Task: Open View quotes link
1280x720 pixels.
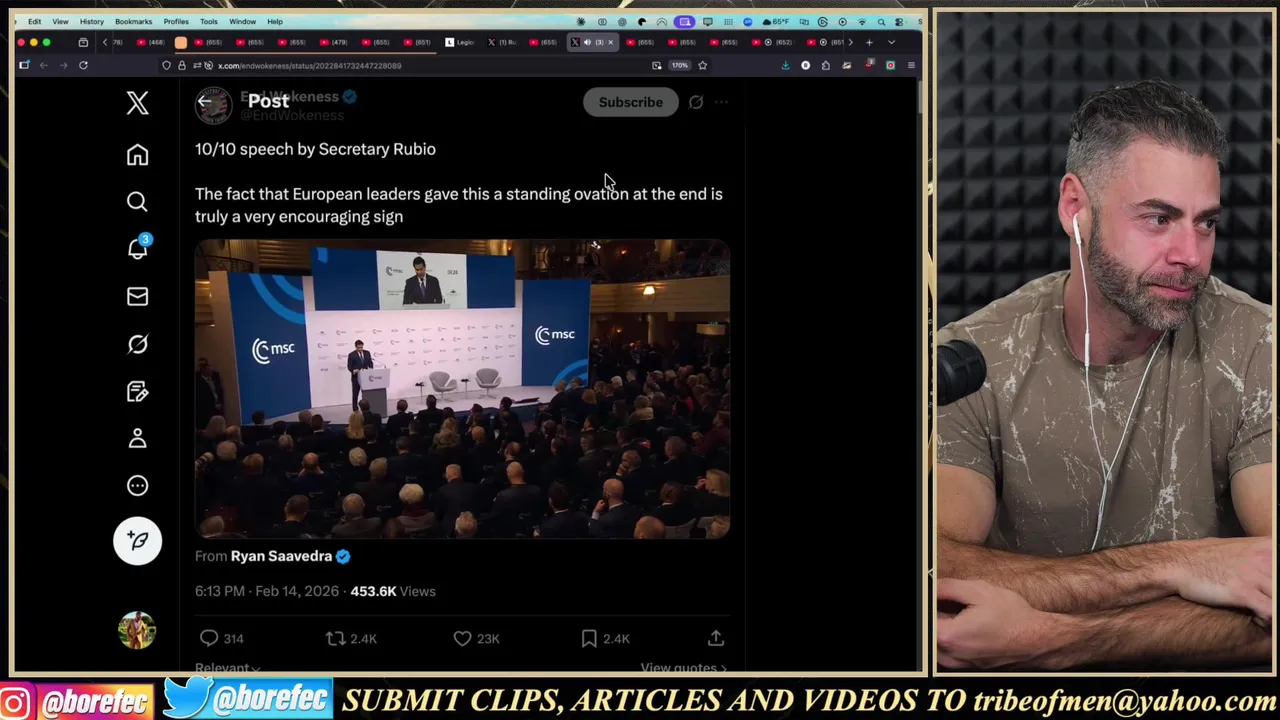Action: (x=683, y=667)
